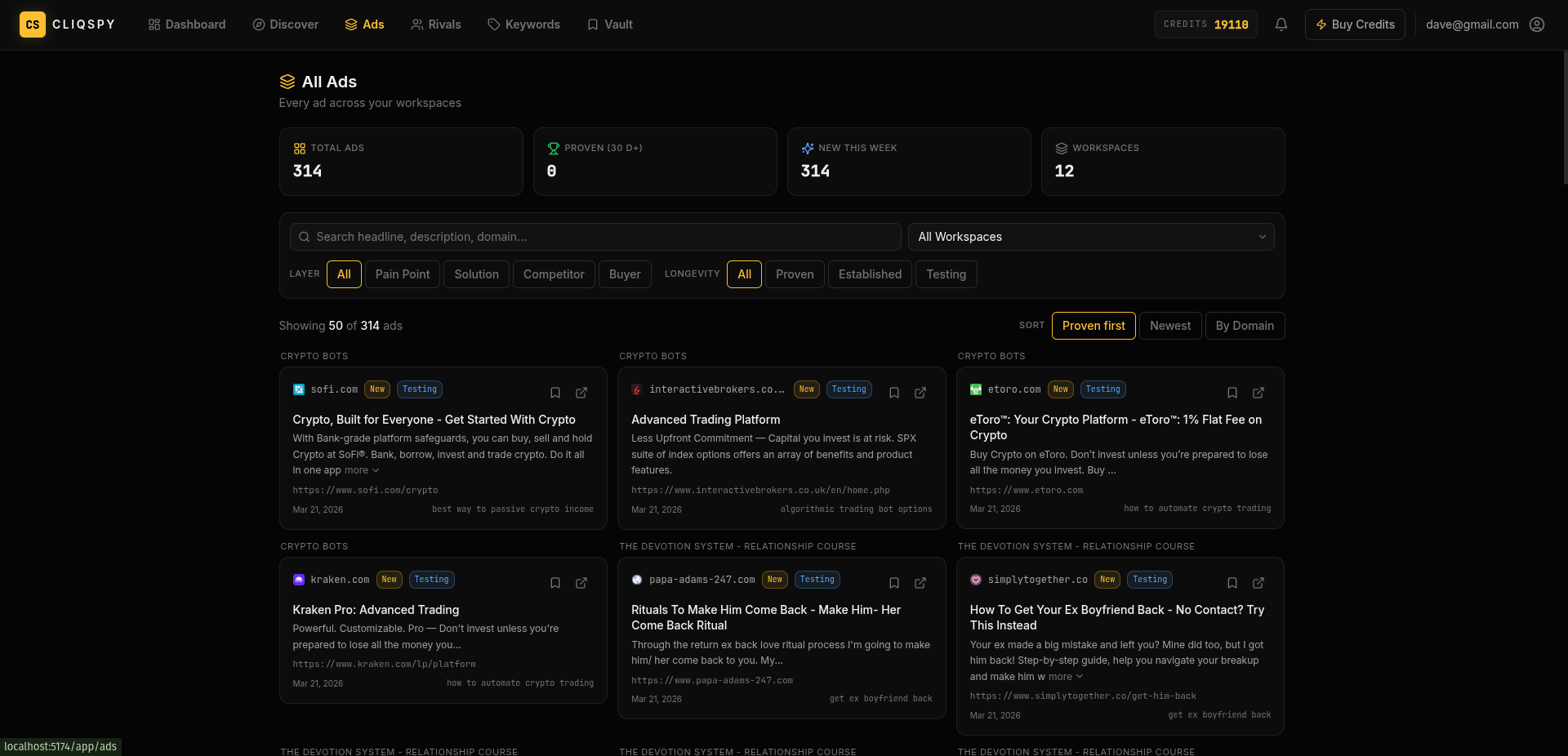Viewport: 1568px width, 756px height.
Task: Bookmark the sofi.com crypto ad
Action: (555, 393)
